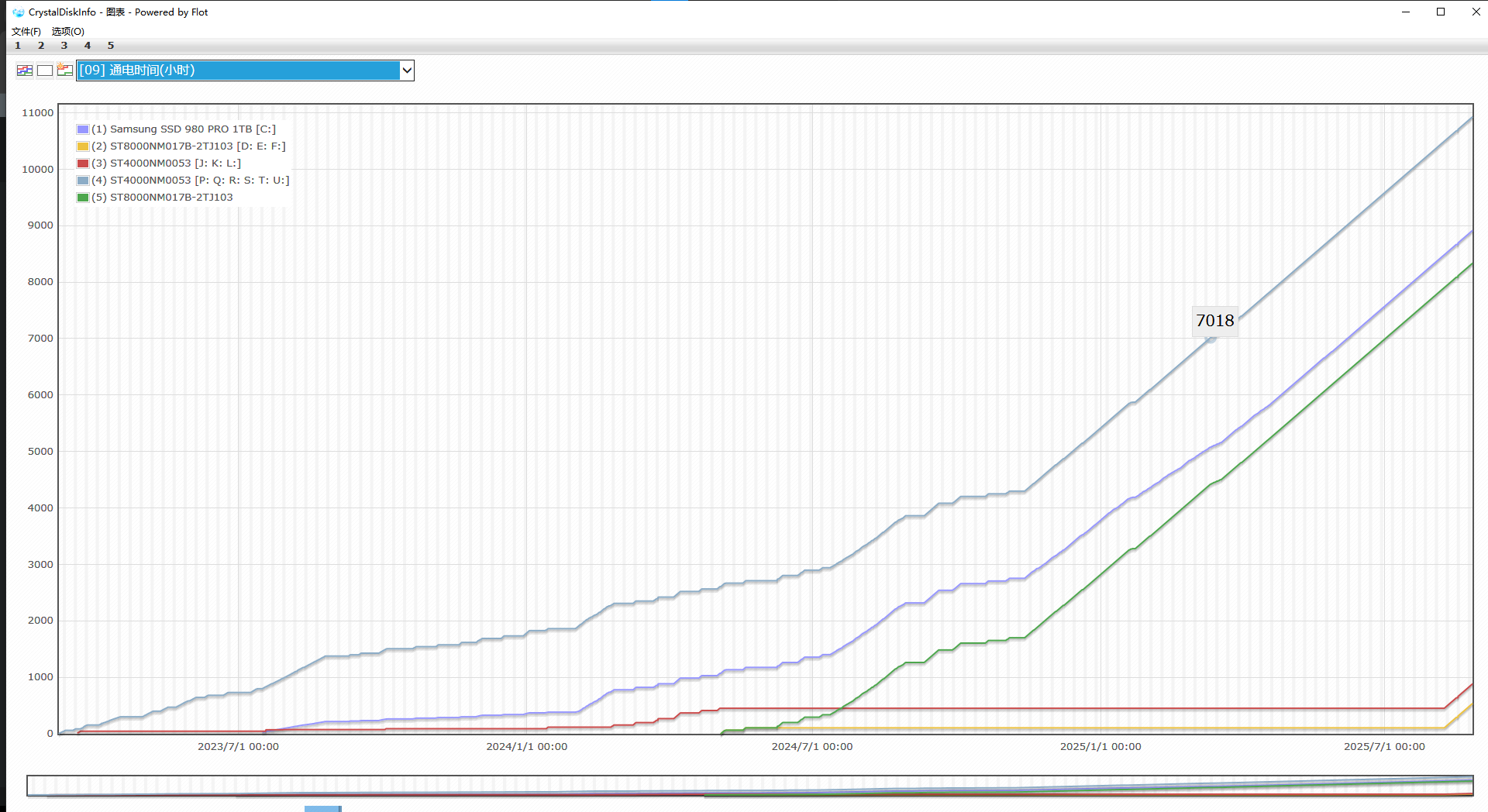Click the purple Samsung SSD legend swatch

[x=83, y=129]
